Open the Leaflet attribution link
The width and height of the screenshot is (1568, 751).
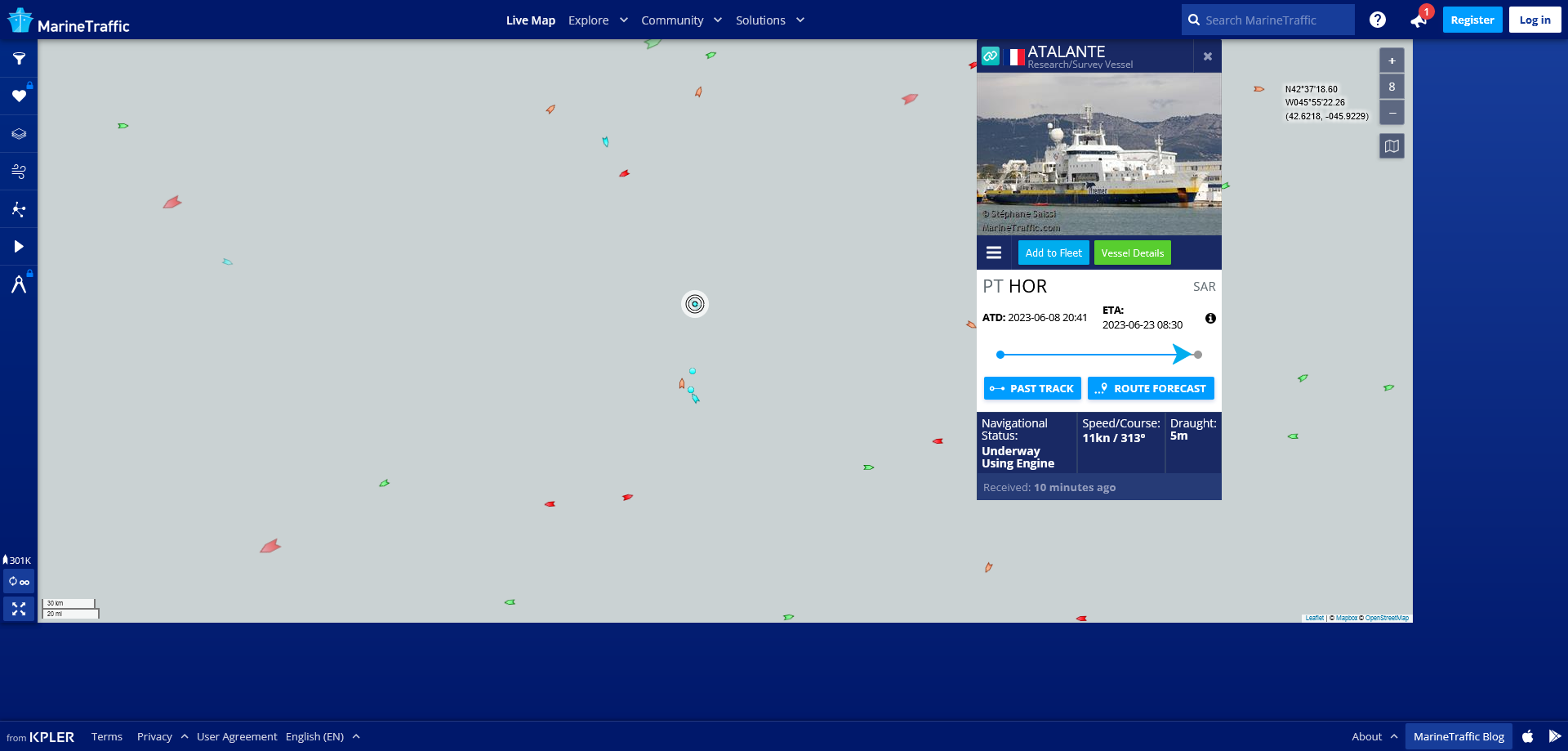coord(1314,618)
